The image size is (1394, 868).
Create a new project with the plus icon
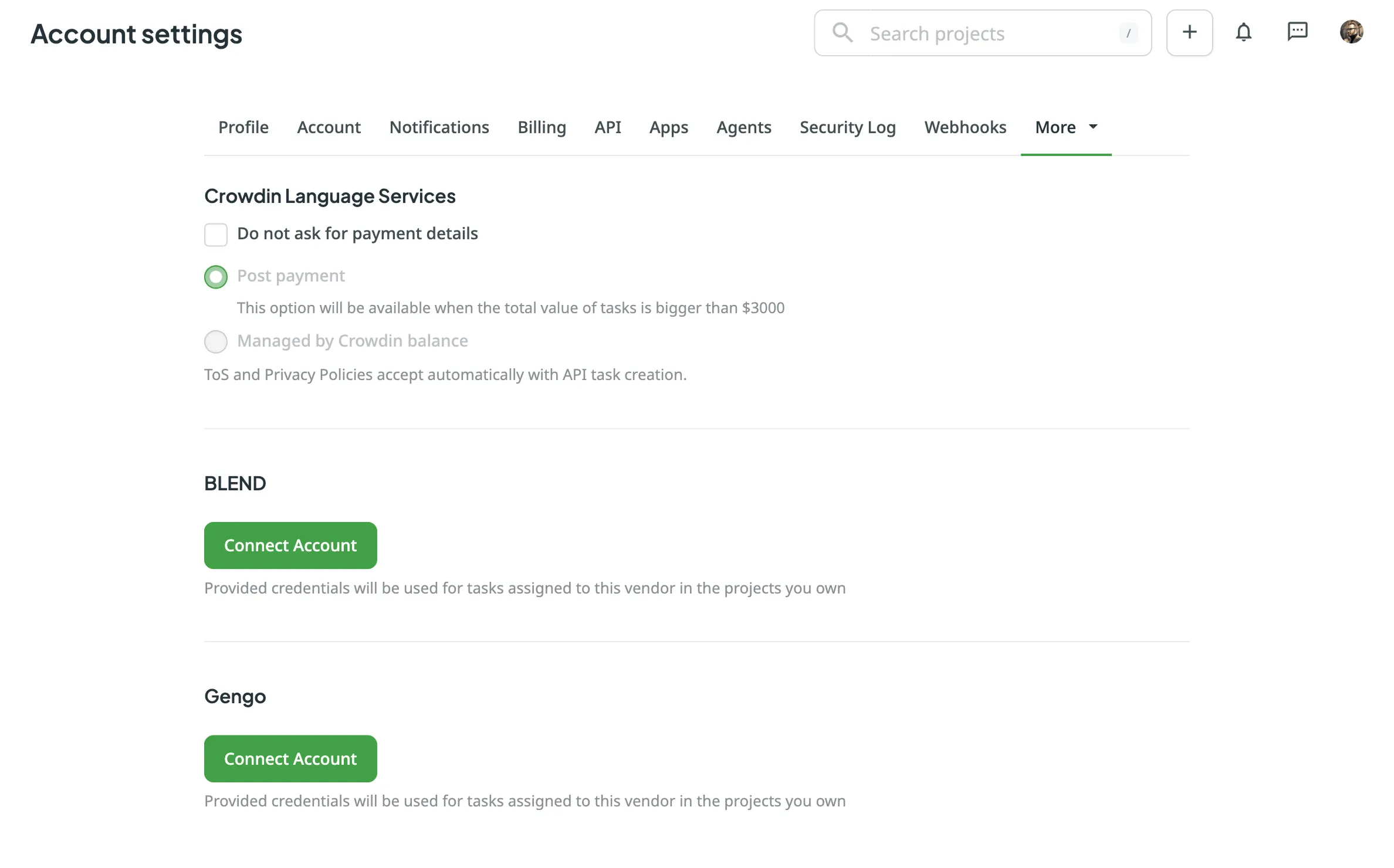pos(1189,32)
